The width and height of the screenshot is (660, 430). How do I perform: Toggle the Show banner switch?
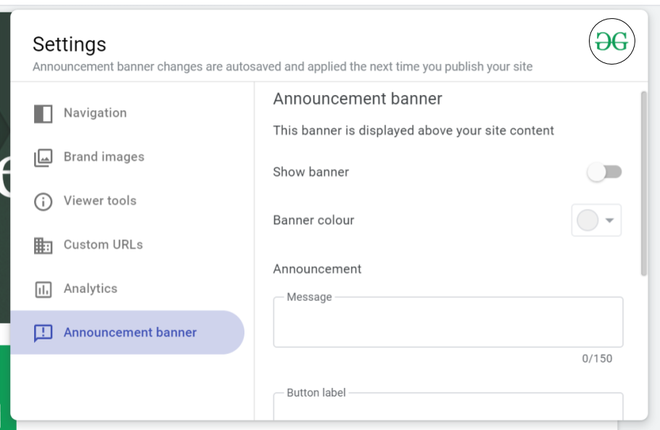coord(604,172)
